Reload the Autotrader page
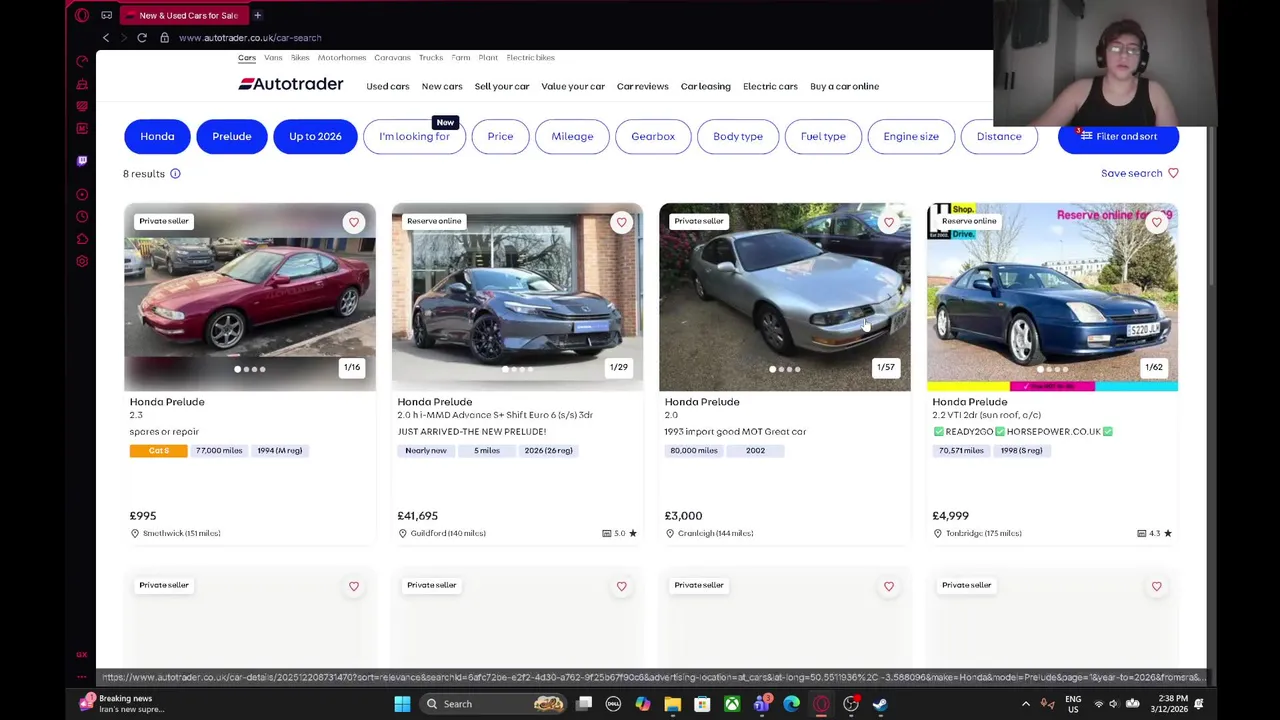This screenshot has width=1280, height=720. 142,37
